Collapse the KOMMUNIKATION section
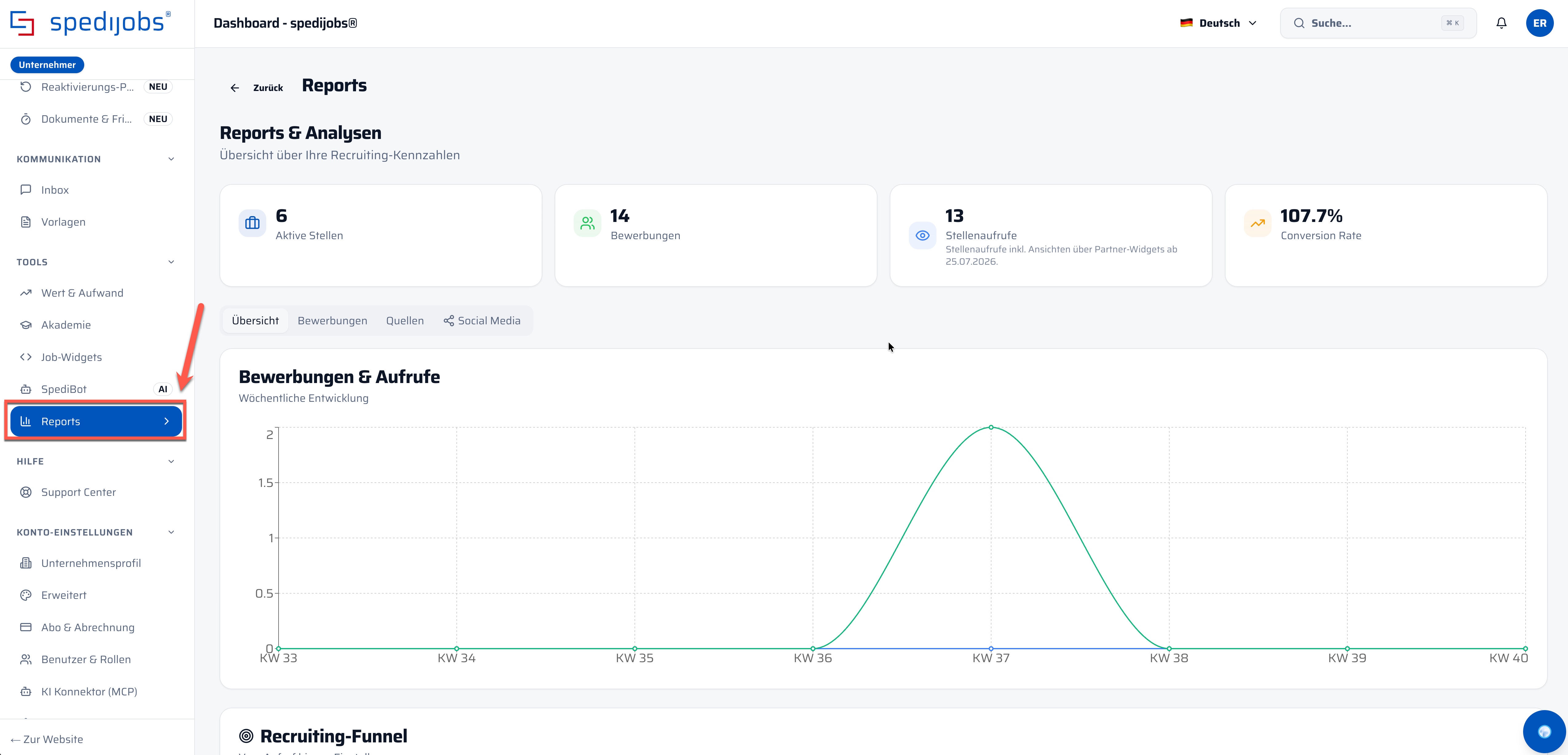Screen dimensions: 1568x755 click(96, 159)
